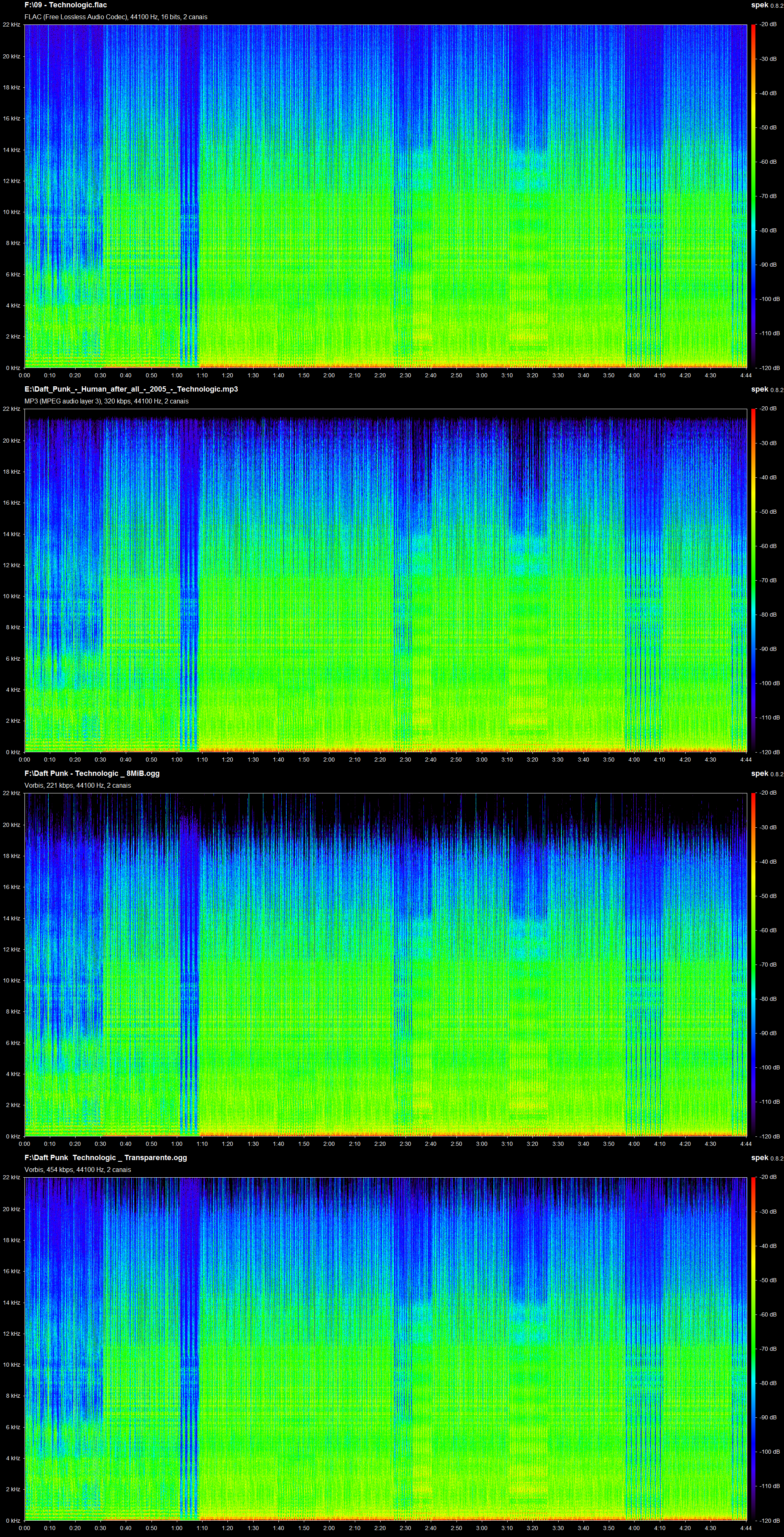
Task: Click the '0 kHz' axis label of the FLAC spectrogram
Action: pyautogui.click(x=13, y=368)
